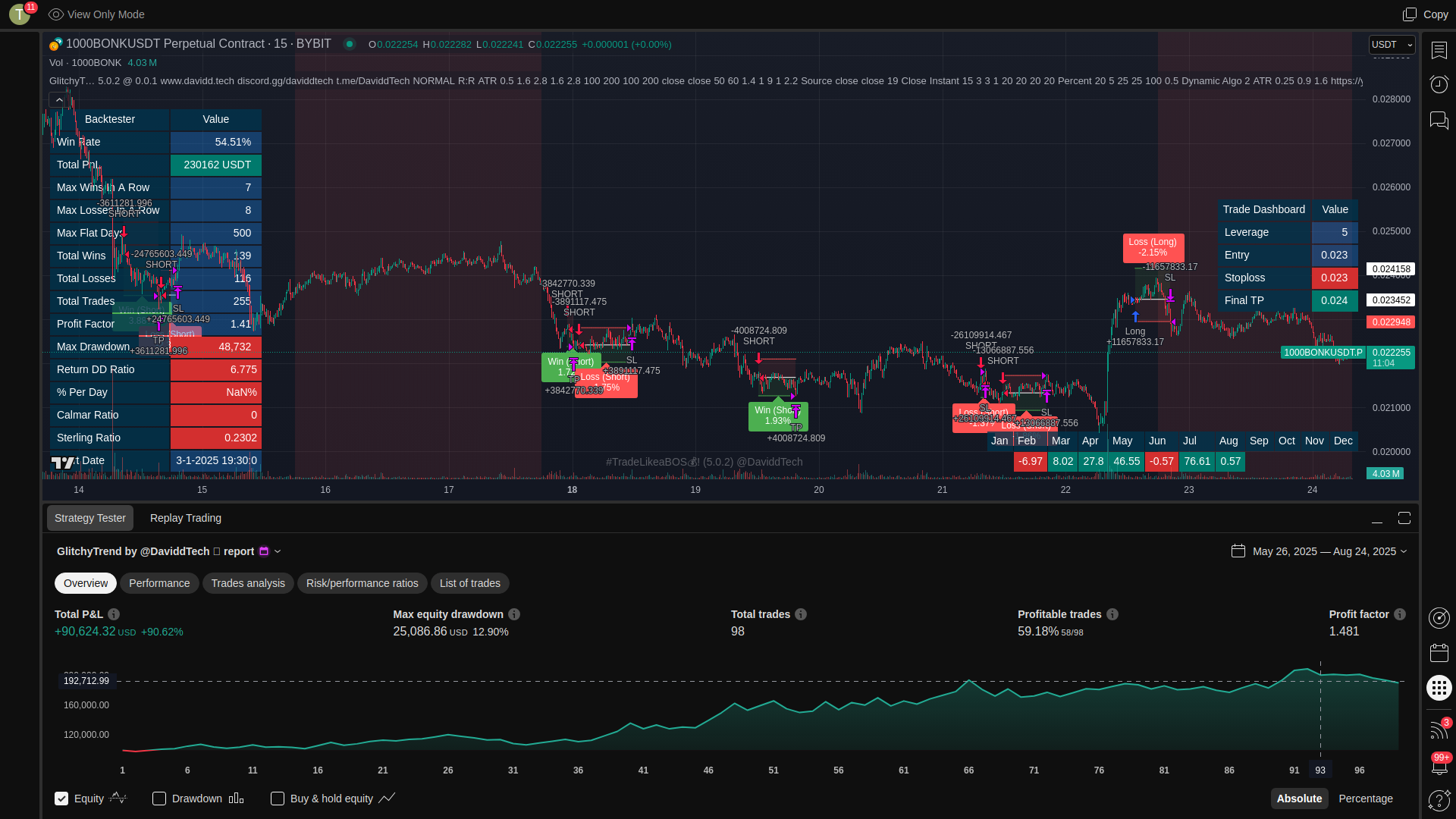The height and width of the screenshot is (819, 1456).
Task: Click the 4.03 M volume axis label
Action: [x=1385, y=474]
